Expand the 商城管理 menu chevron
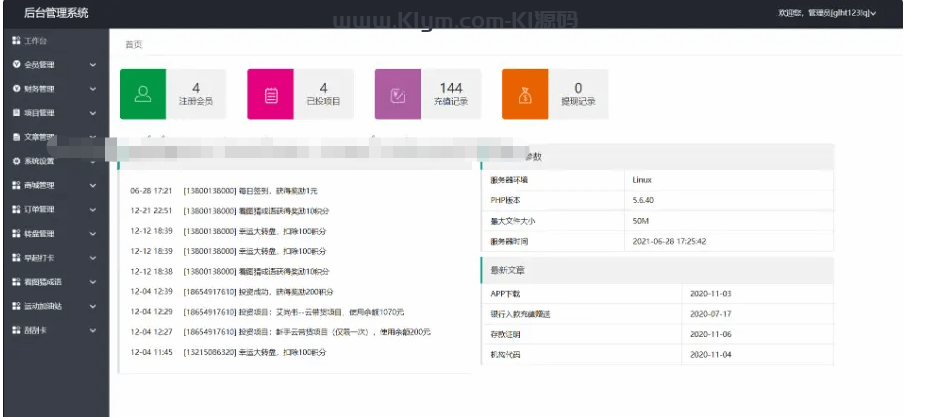937x417 pixels. 93,185
